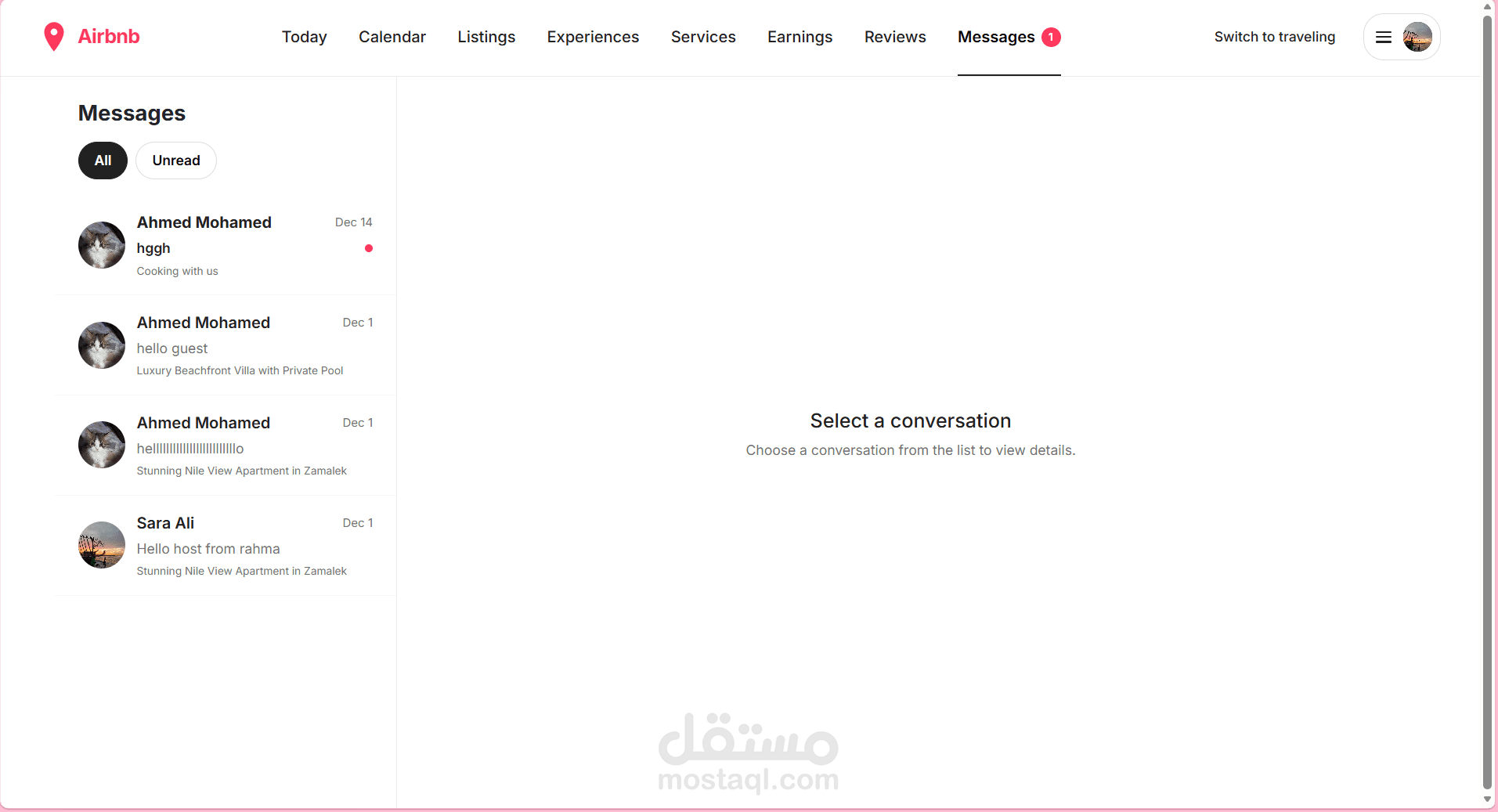Switch to the Experiences tab
This screenshot has height=812, width=1498.
[x=593, y=37]
